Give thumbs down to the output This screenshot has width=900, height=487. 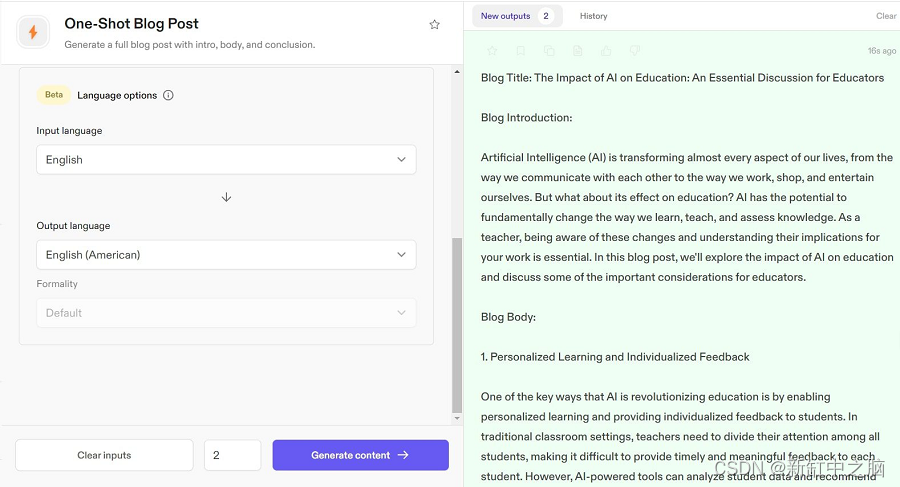coord(635,51)
